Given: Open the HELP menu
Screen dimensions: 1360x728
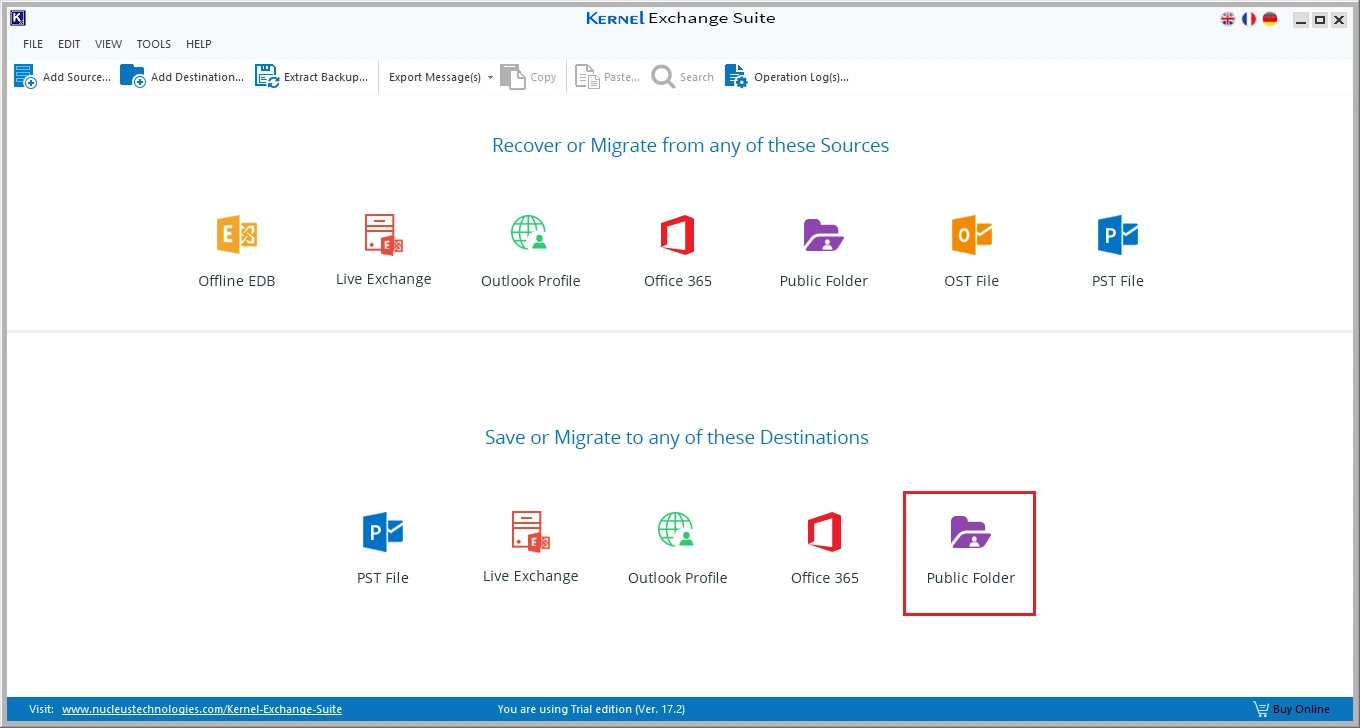Looking at the screenshot, I should pyautogui.click(x=199, y=44).
